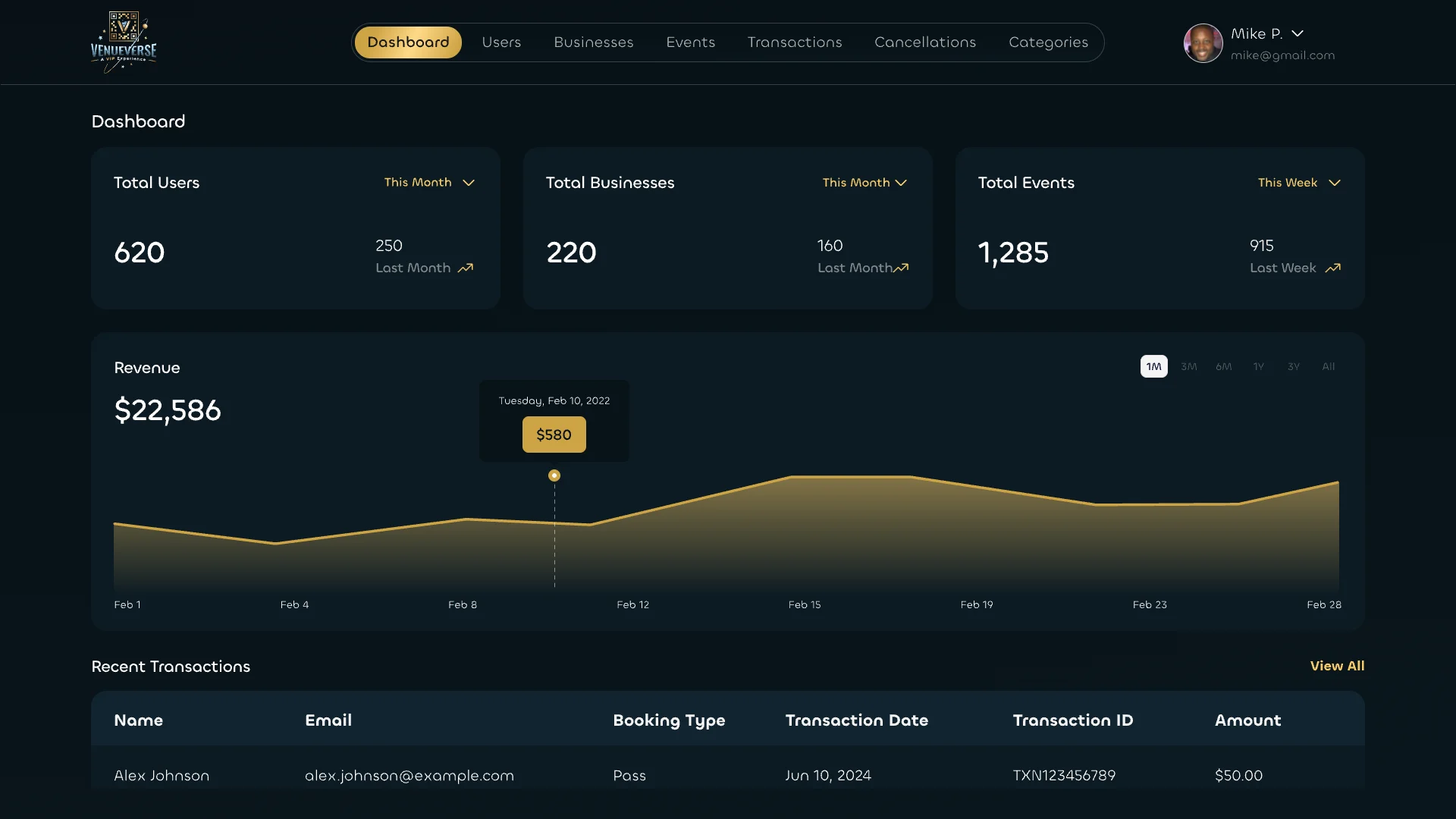Click the 1,285 Total Events value

[1013, 253]
